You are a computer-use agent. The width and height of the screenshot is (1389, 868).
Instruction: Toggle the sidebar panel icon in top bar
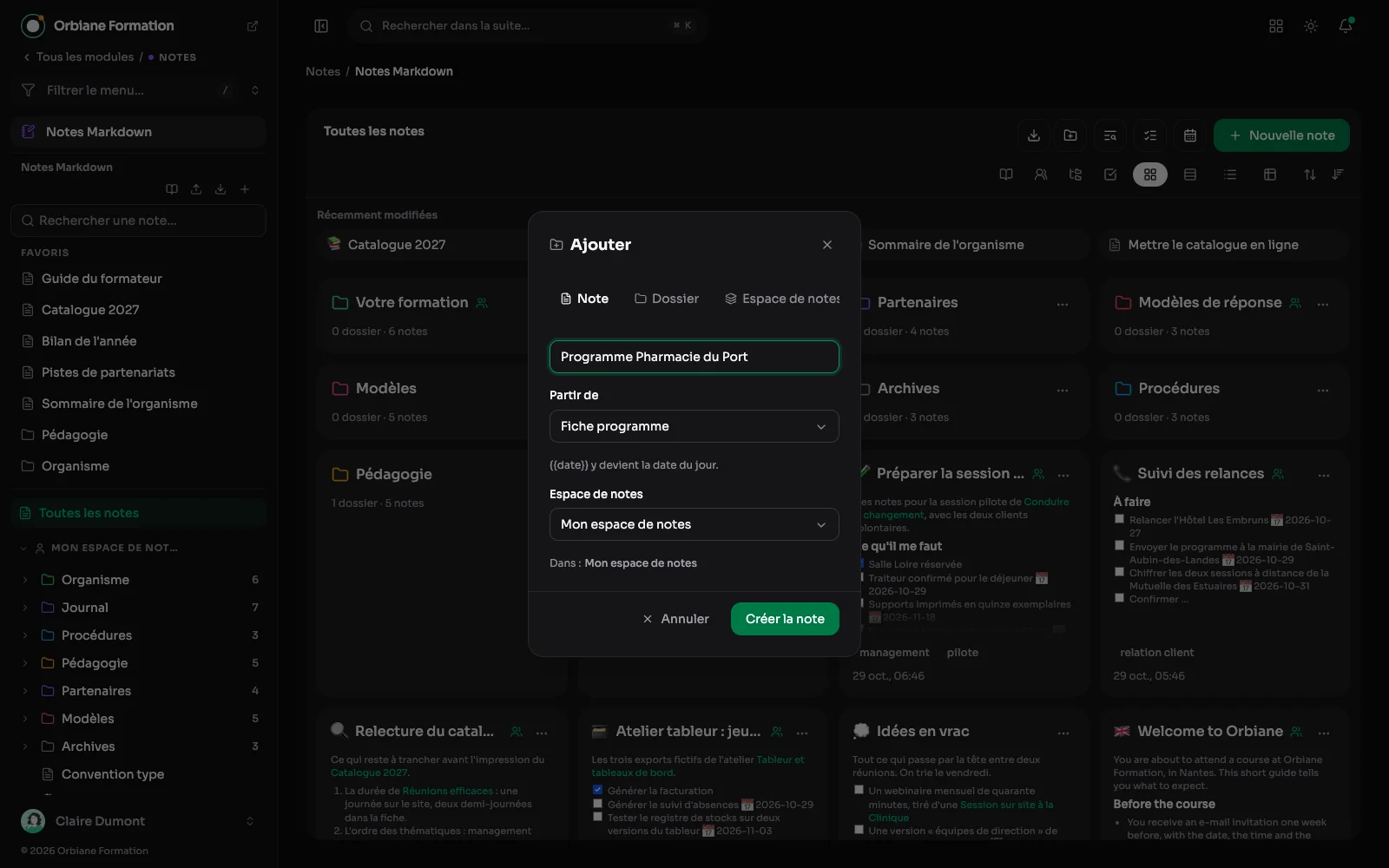[x=321, y=26]
